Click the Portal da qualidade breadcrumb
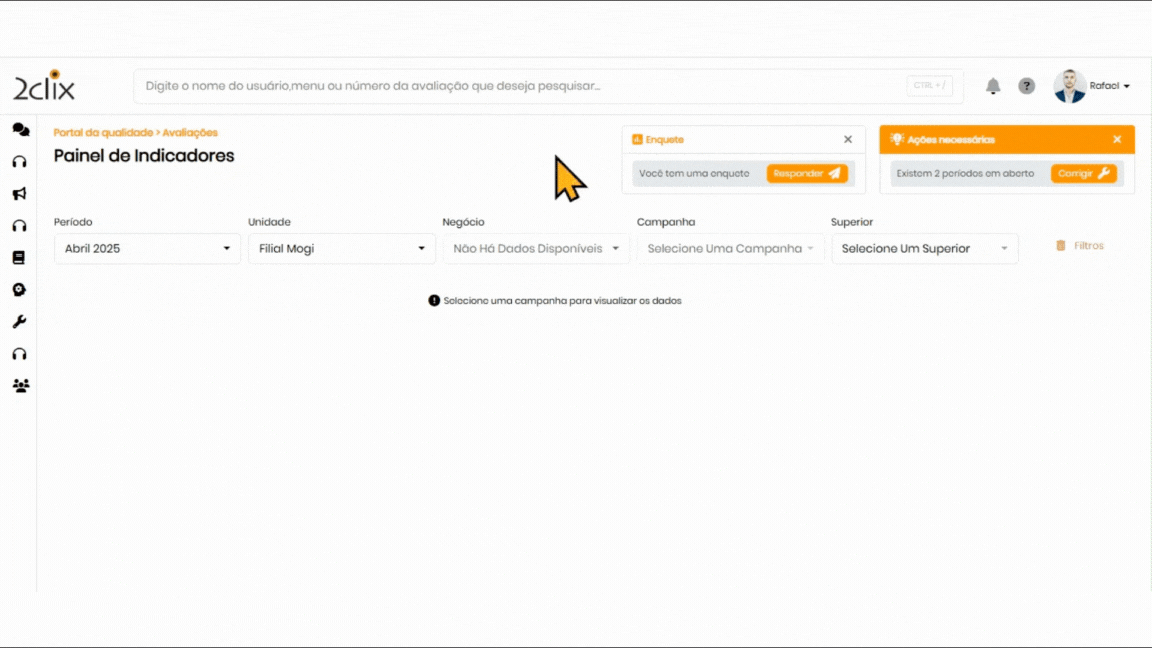Screen dimensions: 1152x648 click(103, 133)
